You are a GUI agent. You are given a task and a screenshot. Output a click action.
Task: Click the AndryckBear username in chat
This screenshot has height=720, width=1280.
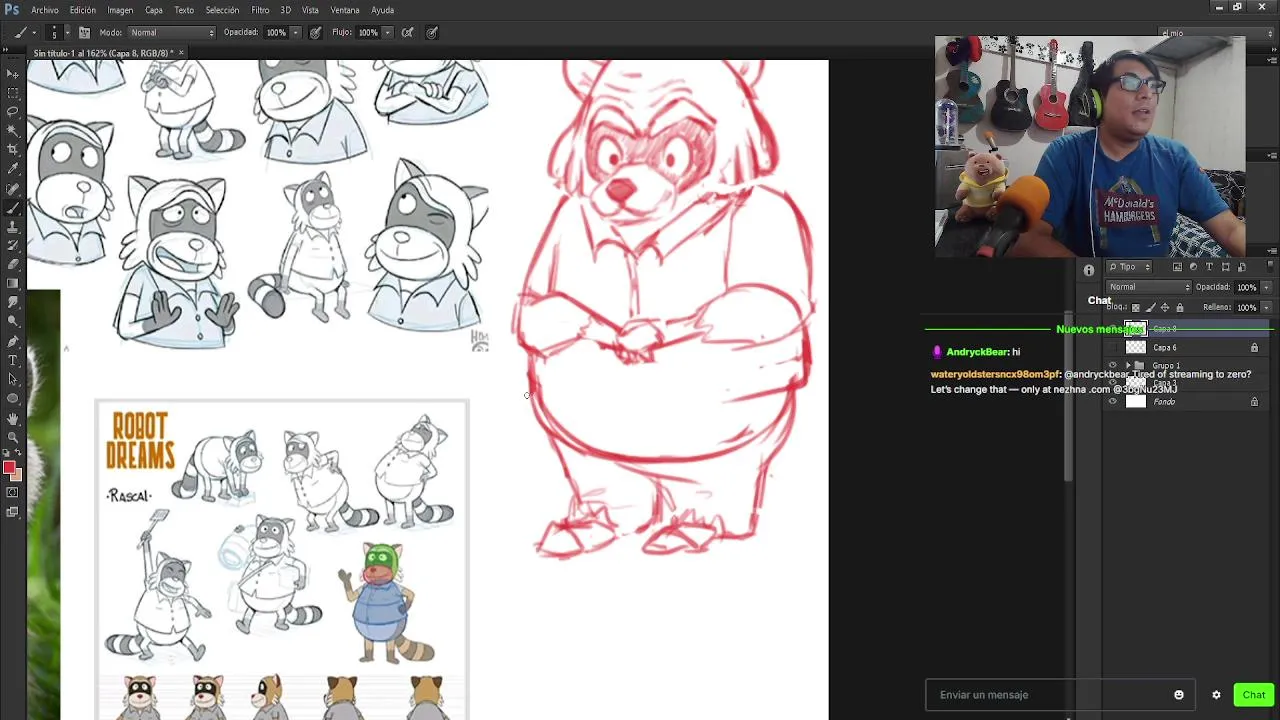(x=976, y=352)
